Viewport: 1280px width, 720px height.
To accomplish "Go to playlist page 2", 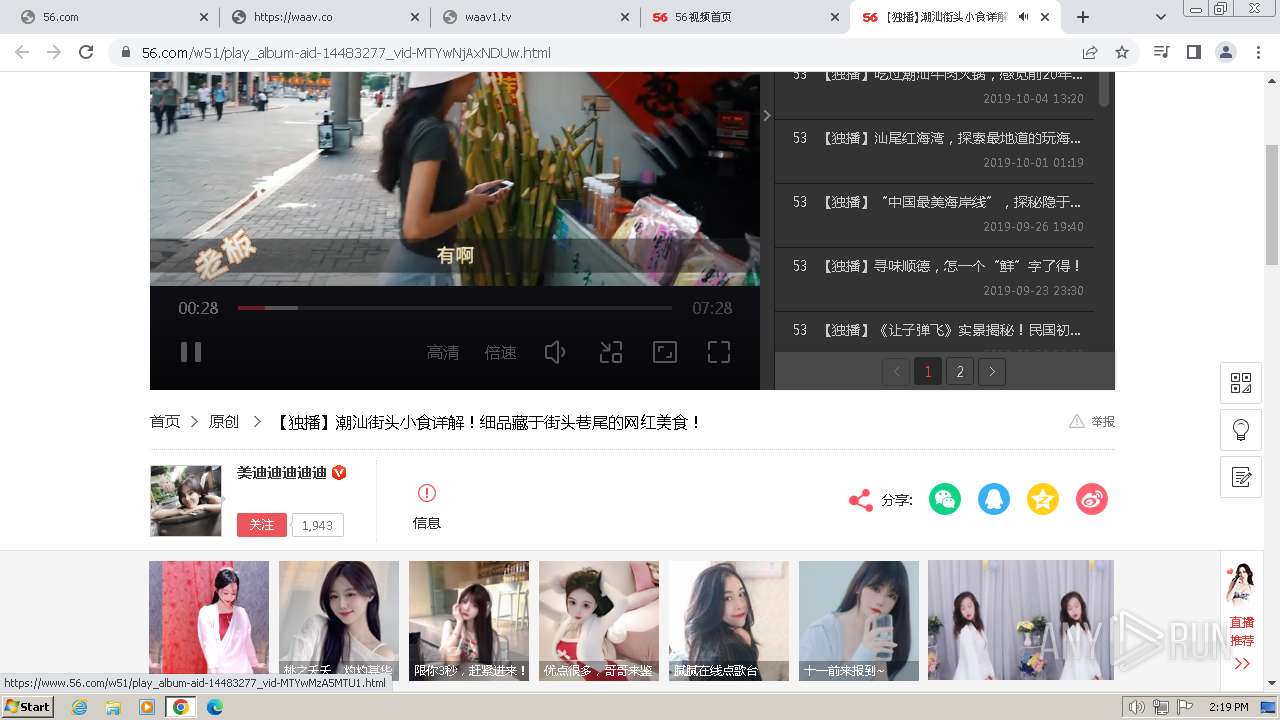I will tap(960, 372).
